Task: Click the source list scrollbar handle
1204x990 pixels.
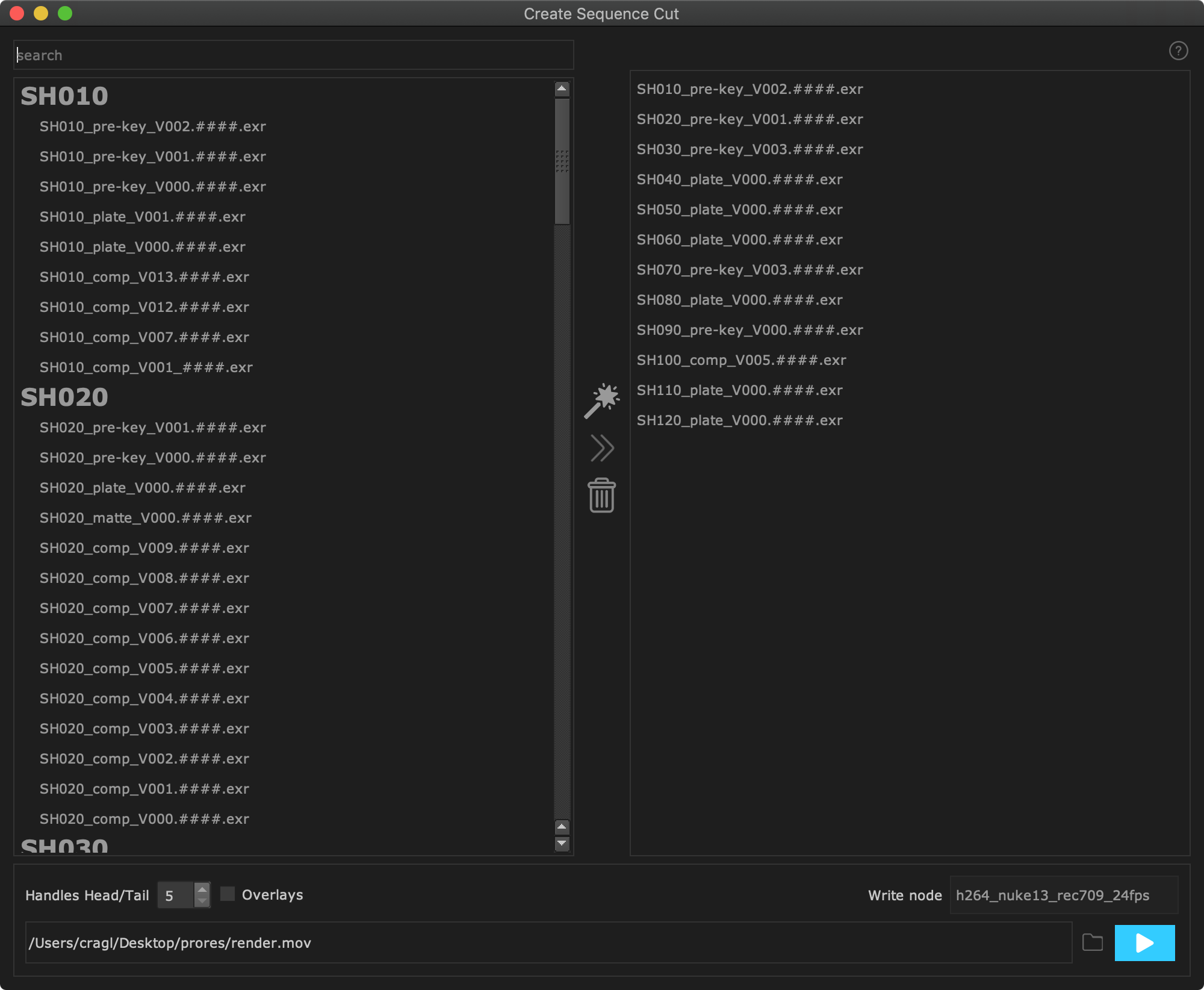Action: [x=562, y=161]
